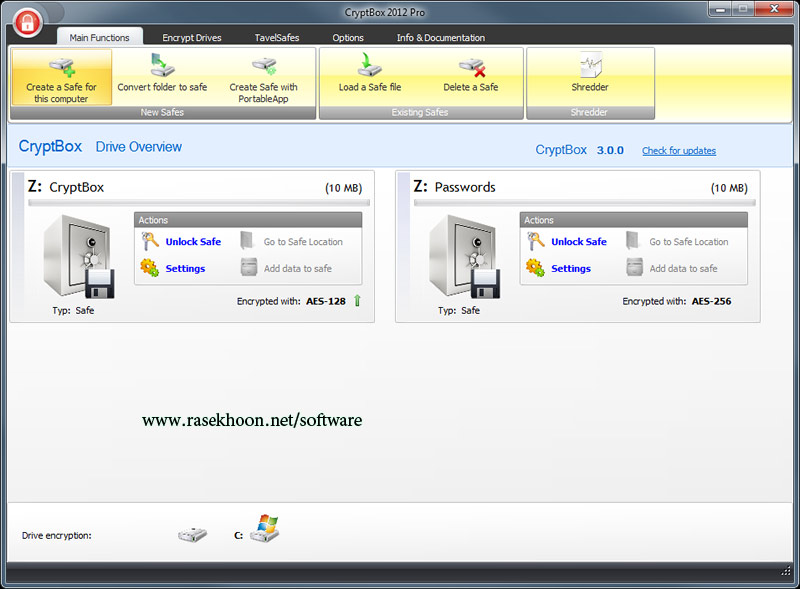Select Convert folder to safe icon
Image resolution: width=800 pixels, height=589 pixels.
(x=162, y=67)
